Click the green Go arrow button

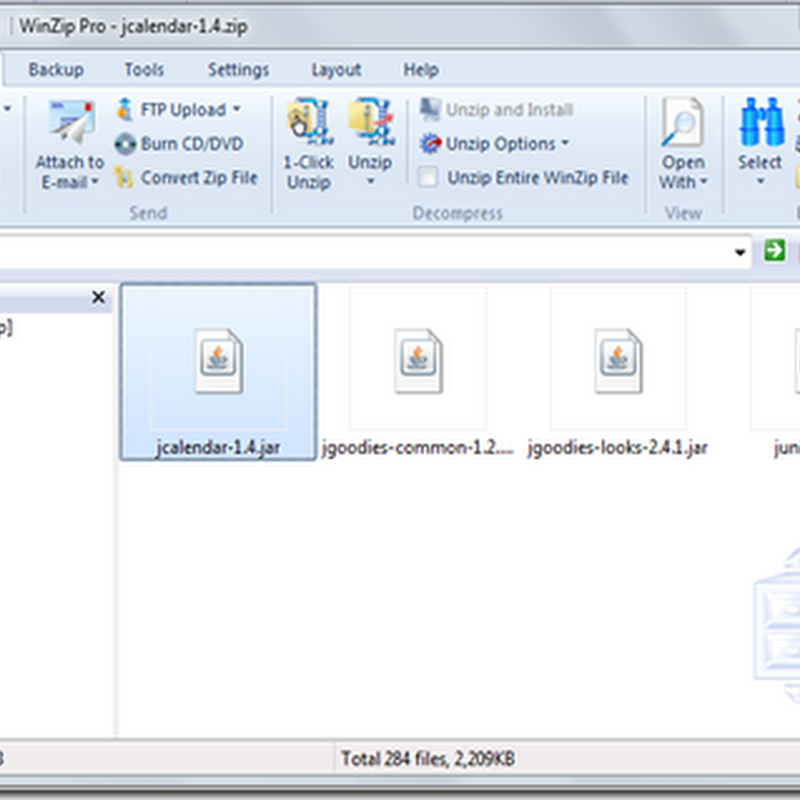click(774, 251)
